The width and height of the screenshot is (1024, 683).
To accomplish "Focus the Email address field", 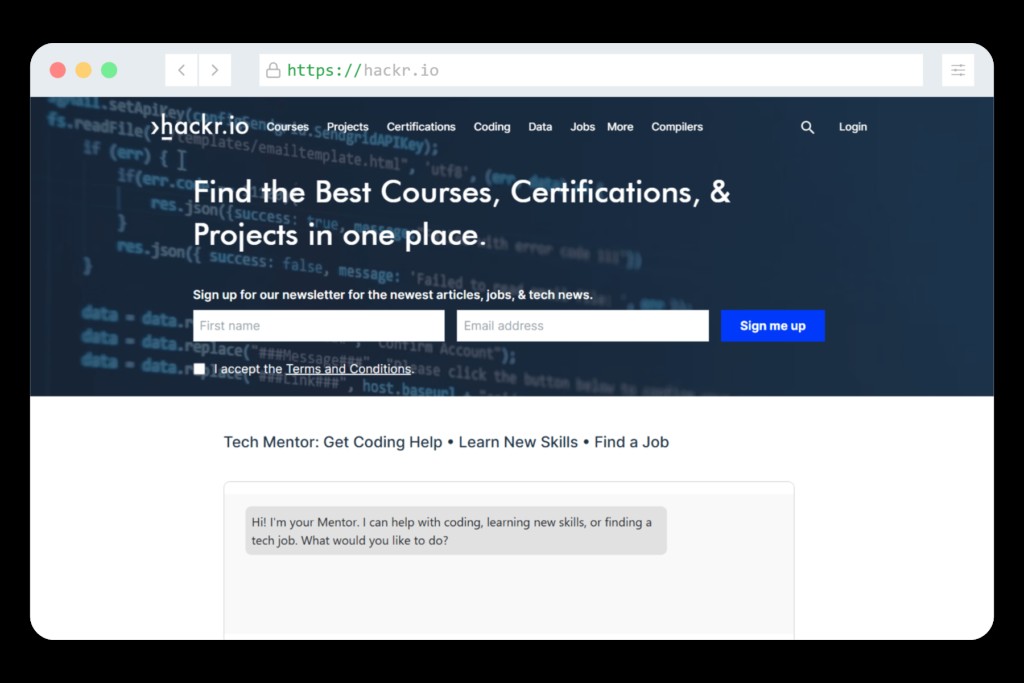I will (x=583, y=326).
